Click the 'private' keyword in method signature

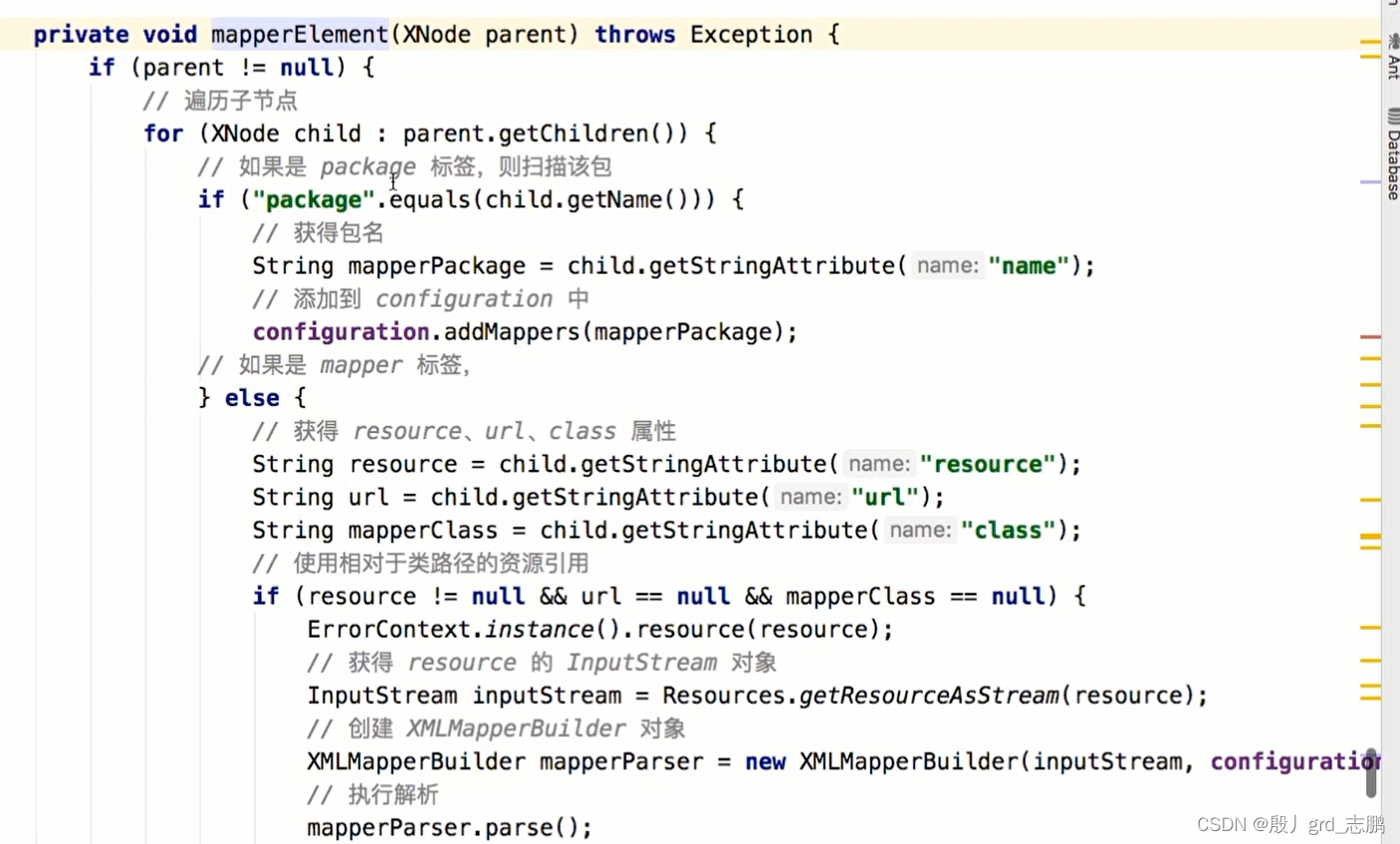click(81, 35)
